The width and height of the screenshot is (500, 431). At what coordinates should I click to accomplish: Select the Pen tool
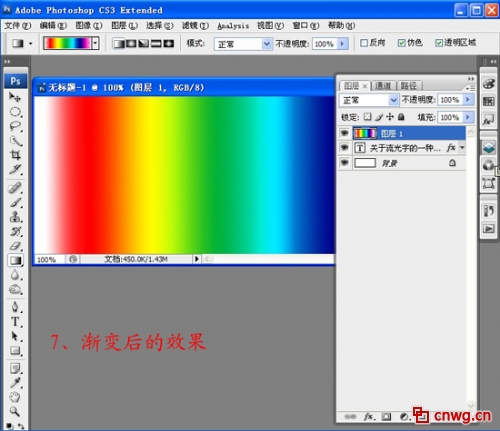pos(15,307)
